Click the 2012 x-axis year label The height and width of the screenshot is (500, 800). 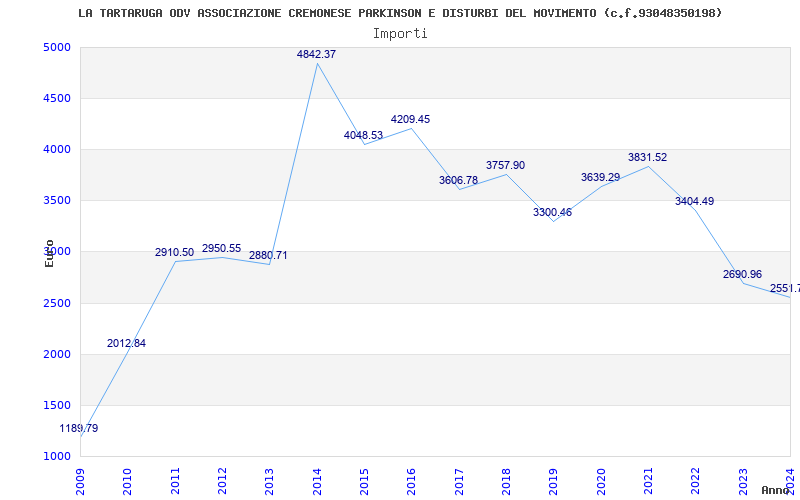[x=222, y=481]
